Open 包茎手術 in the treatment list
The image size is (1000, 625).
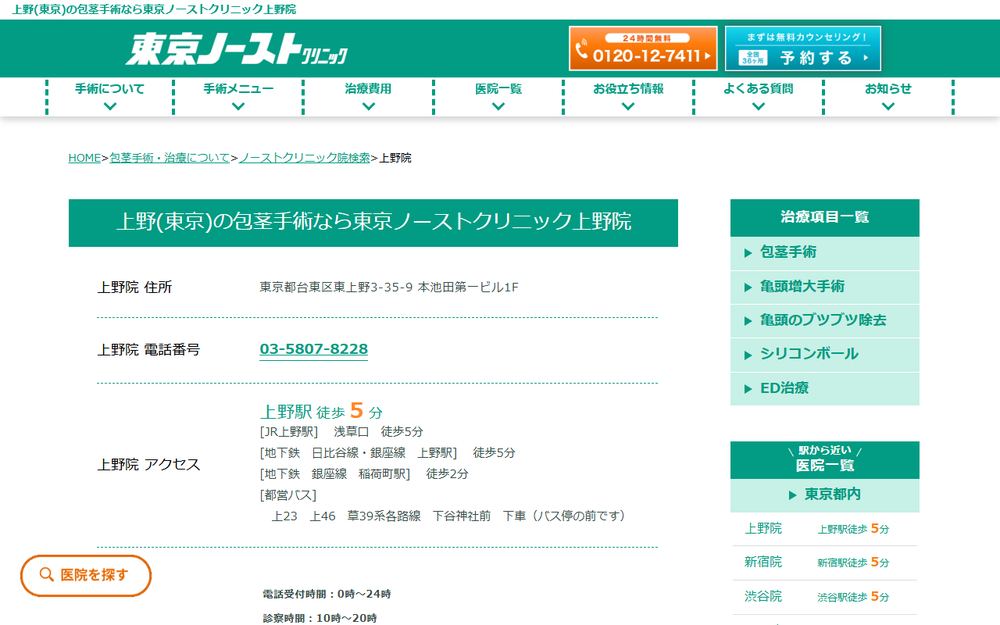click(x=825, y=253)
